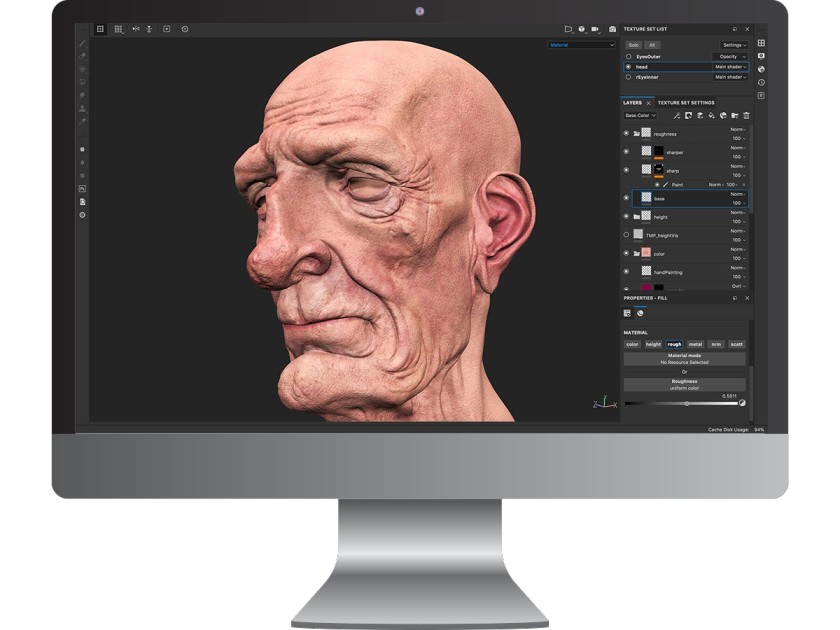This screenshot has height=630, width=840.
Task: Add smart material with sphere icon
Action: point(723,115)
